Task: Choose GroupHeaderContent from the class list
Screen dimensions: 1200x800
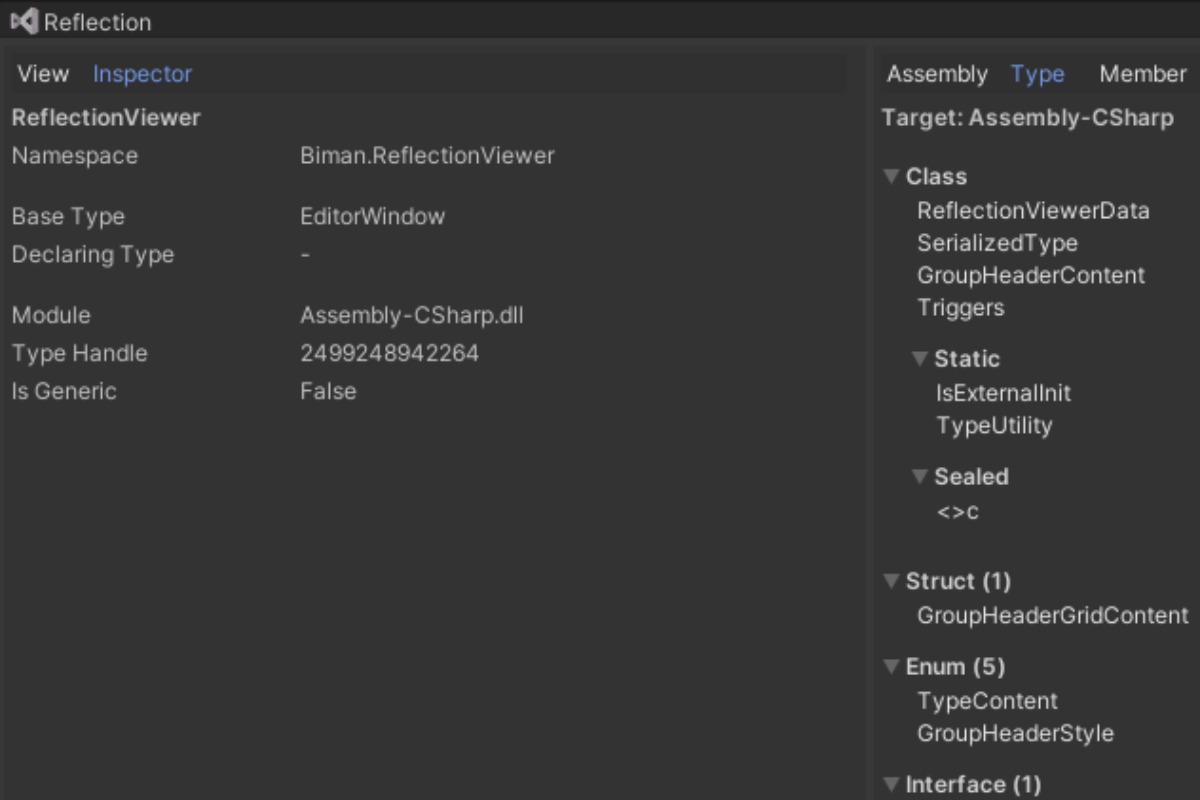Action: coord(1031,275)
